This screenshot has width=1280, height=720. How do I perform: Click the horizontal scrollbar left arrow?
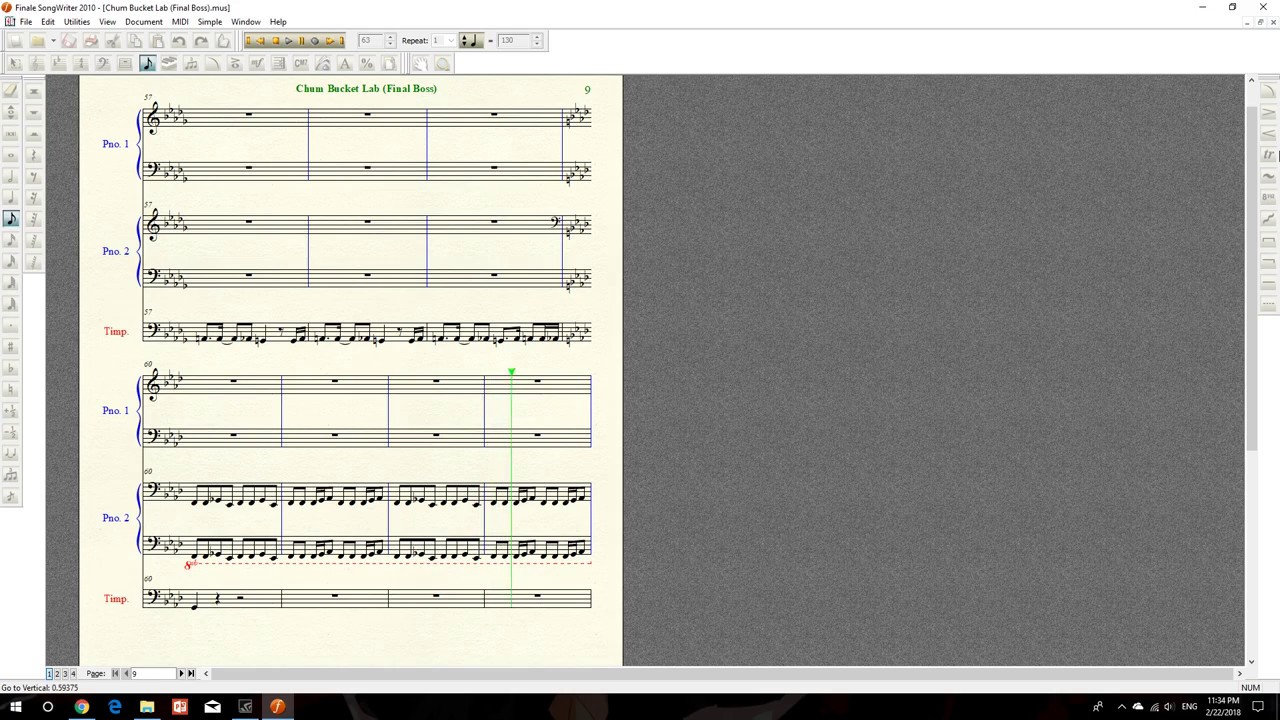tap(206, 674)
